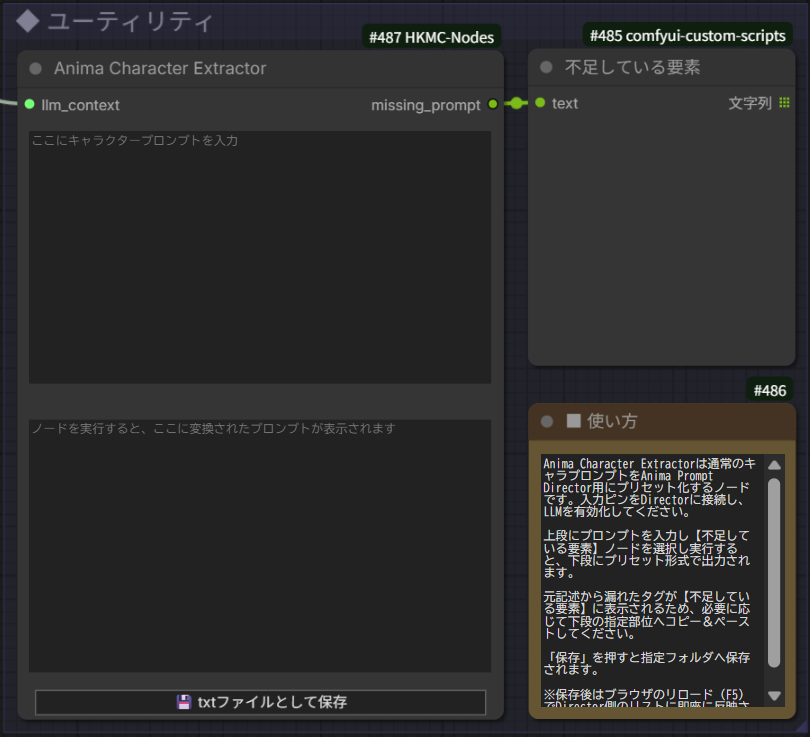The image size is (810, 737).
Task: Click the 使い方 note scroll up arrow
Action: [774, 465]
